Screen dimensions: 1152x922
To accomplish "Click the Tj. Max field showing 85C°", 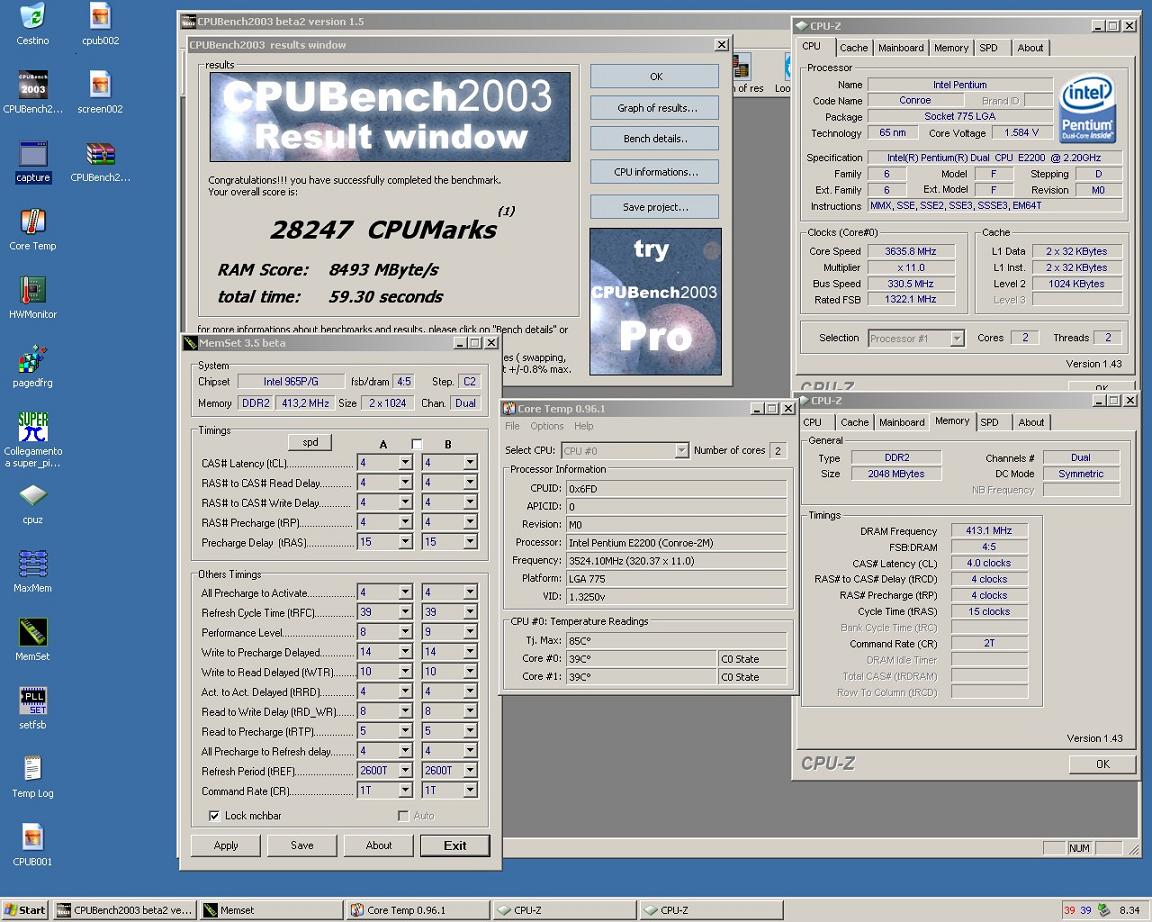I will tap(677, 641).
